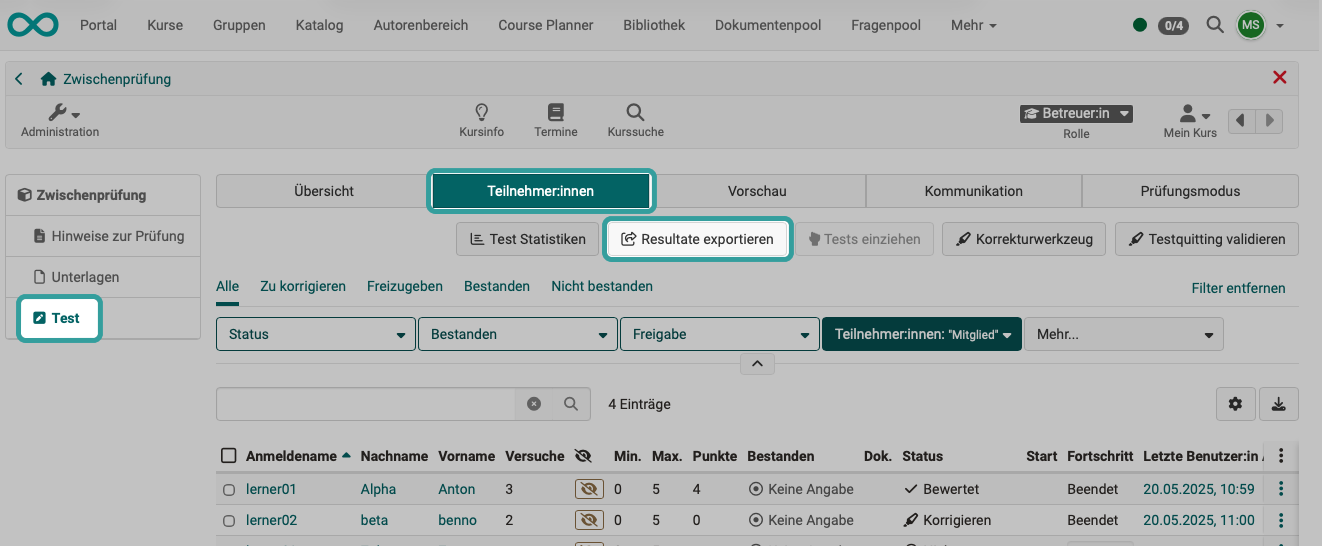Open table settings gear icon
The width and height of the screenshot is (1322, 546).
pyautogui.click(x=1236, y=404)
